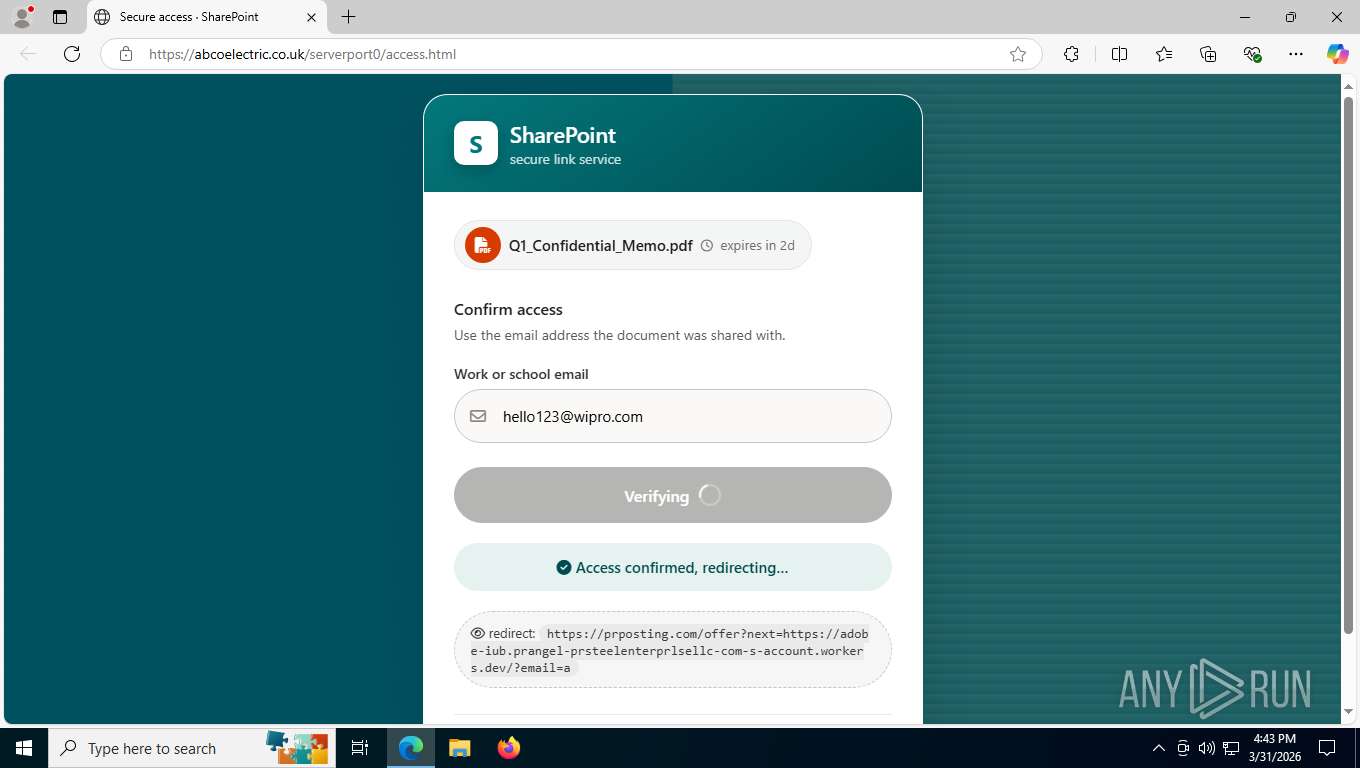Toggle split screen view
Image resolution: width=1360 pixels, height=768 pixels.
coord(1119,54)
